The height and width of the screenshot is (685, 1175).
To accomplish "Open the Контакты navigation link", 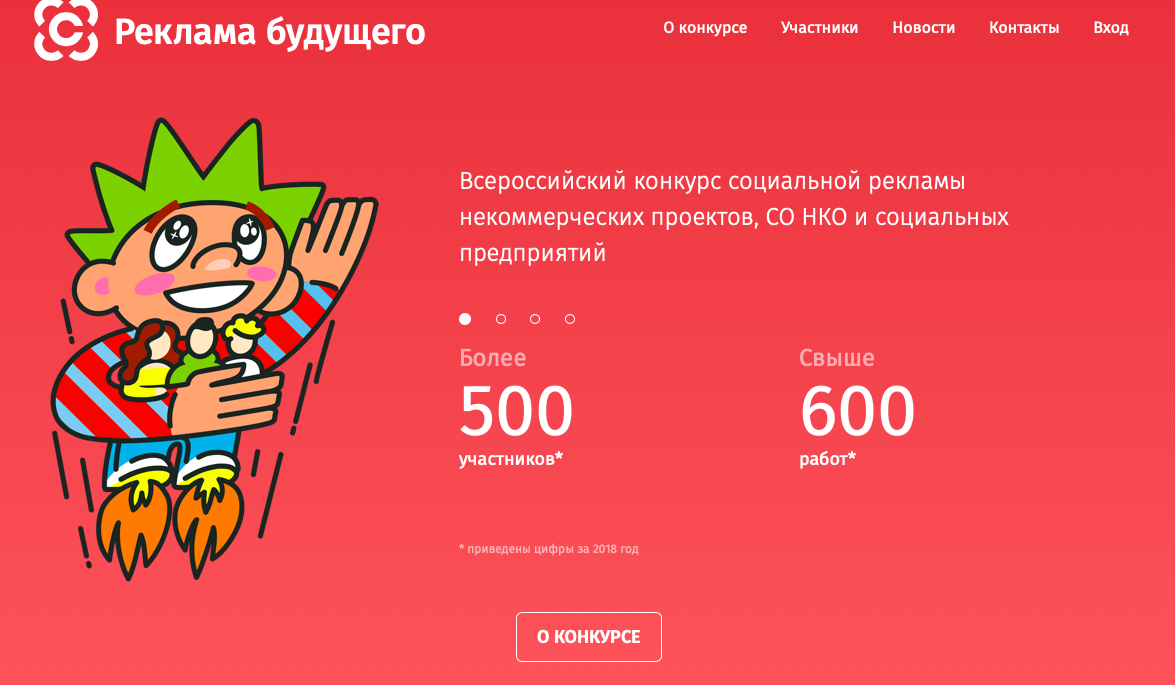I will pyautogui.click(x=1024, y=28).
